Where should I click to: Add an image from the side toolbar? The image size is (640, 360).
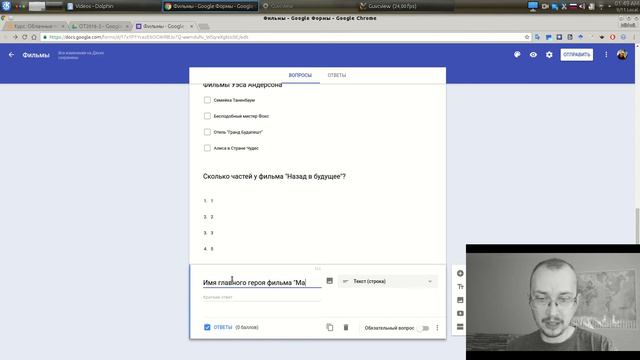(460, 300)
